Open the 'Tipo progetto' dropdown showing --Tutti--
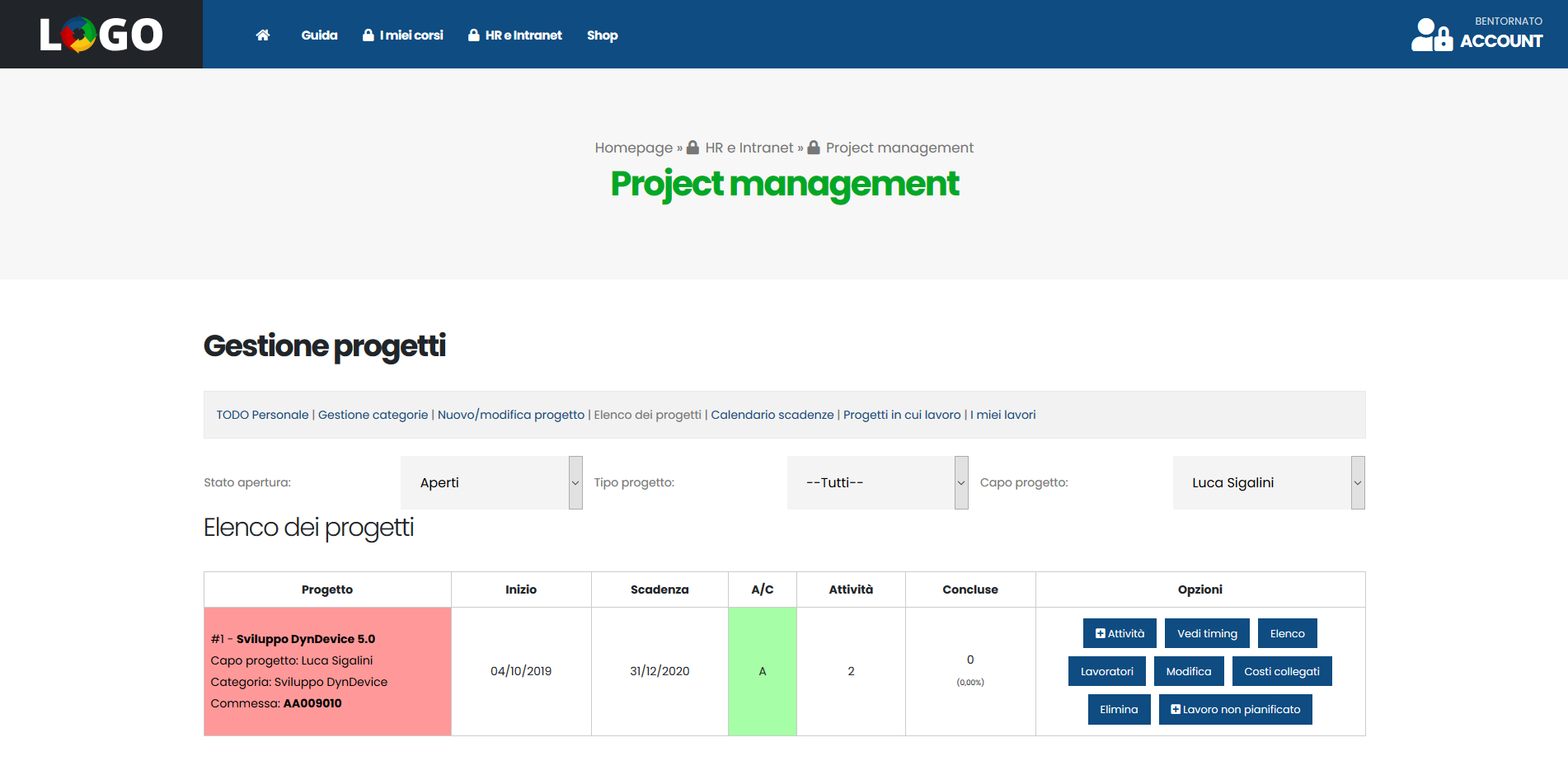The image size is (1568, 775). click(x=876, y=482)
